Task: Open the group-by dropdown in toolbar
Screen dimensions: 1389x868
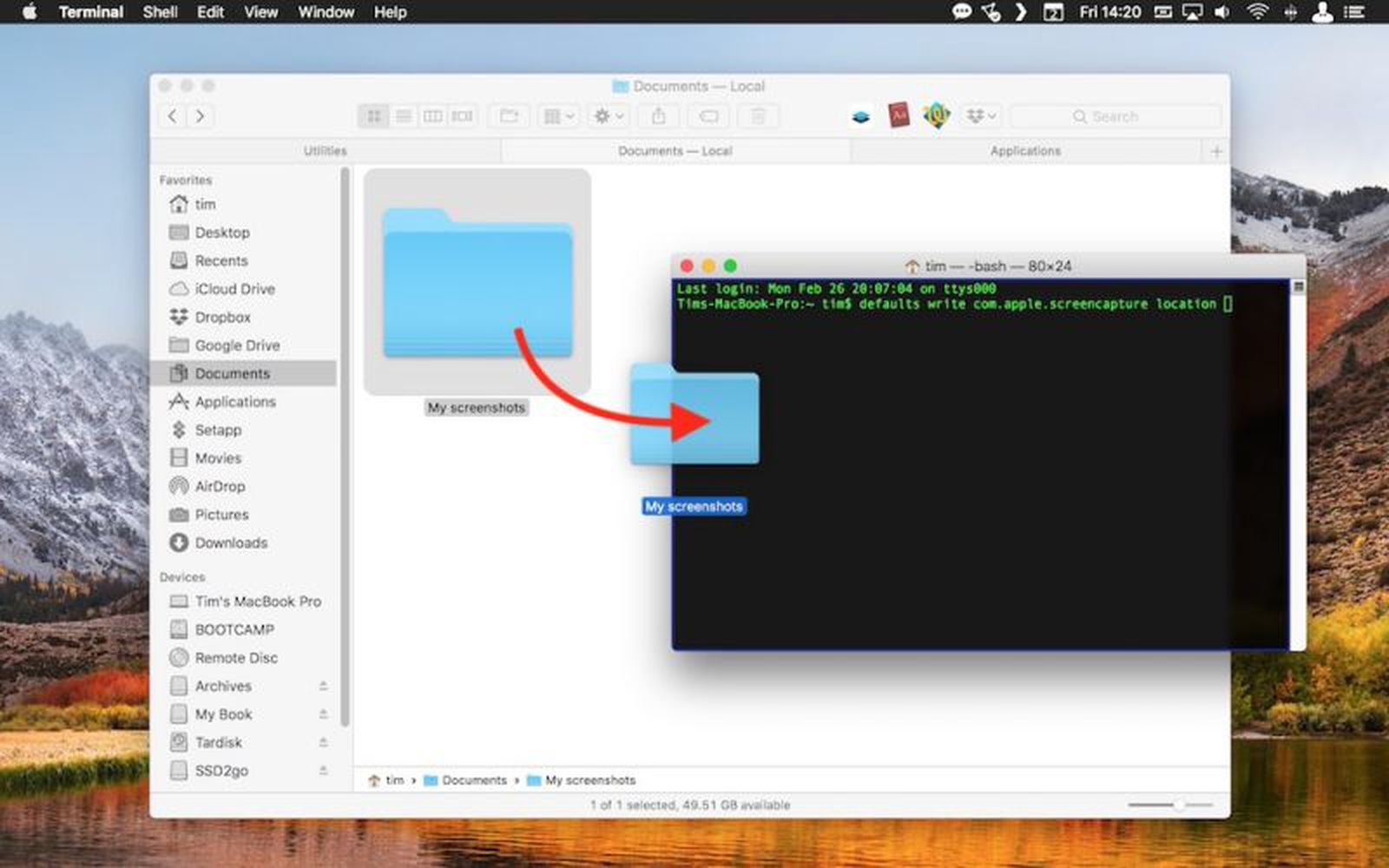Action: tap(558, 115)
